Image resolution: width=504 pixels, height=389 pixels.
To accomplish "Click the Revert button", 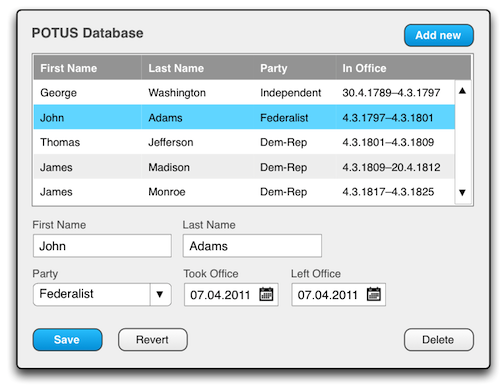I will [153, 340].
